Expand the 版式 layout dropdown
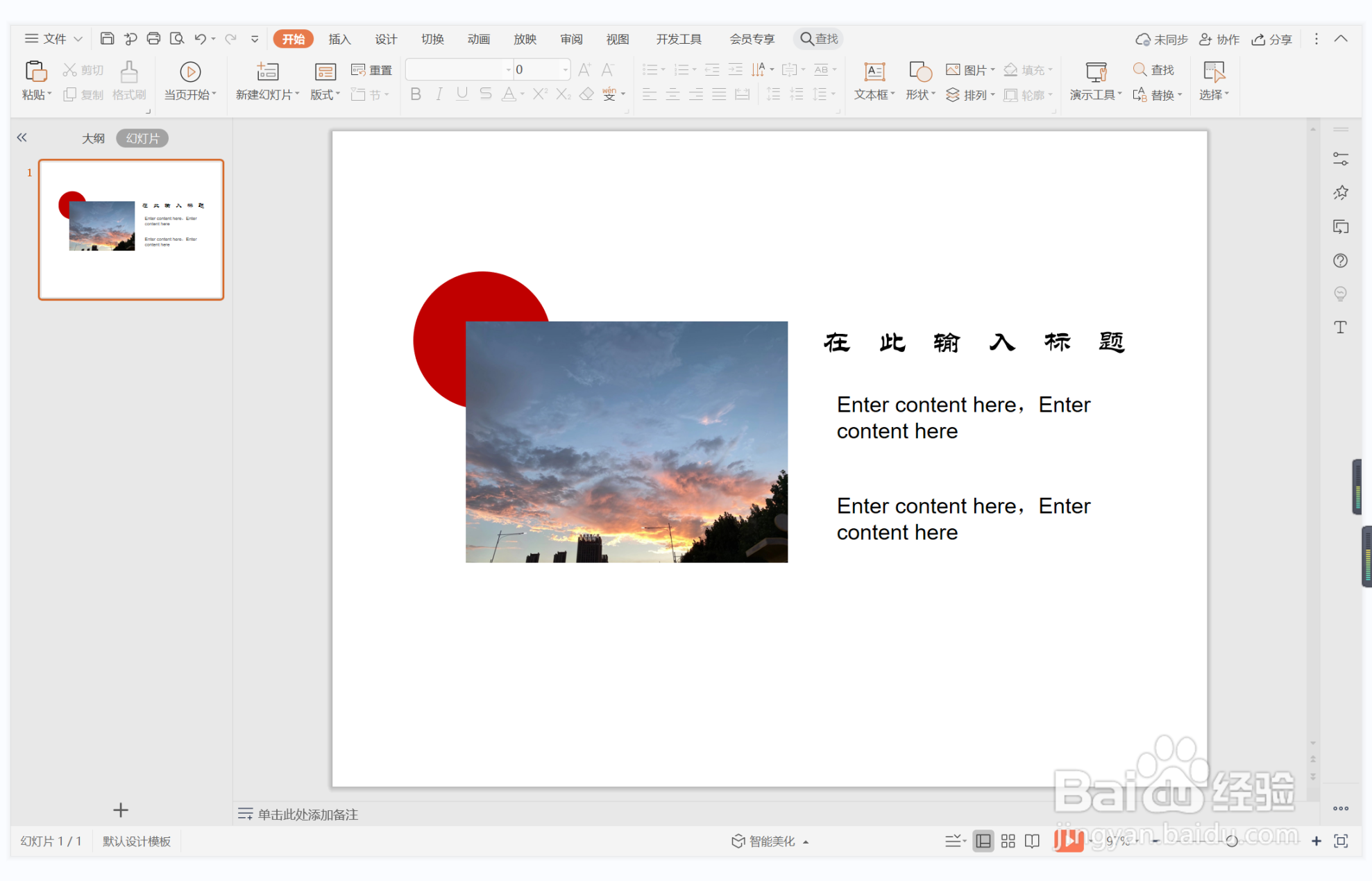1372x881 pixels. (325, 94)
